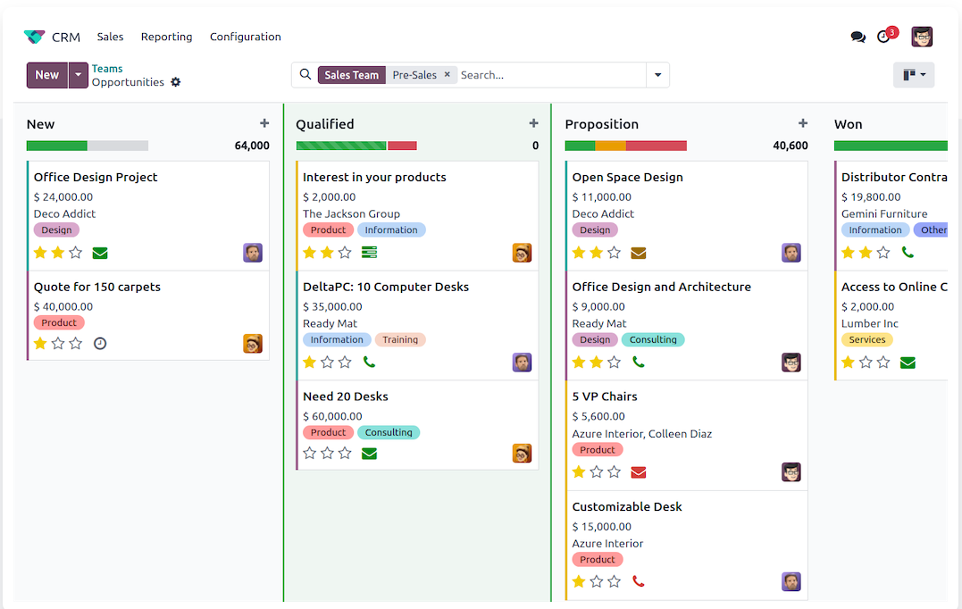Open the Reporting menu
The height and width of the screenshot is (609, 962).
pyautogui.click(x=166, y=37)
